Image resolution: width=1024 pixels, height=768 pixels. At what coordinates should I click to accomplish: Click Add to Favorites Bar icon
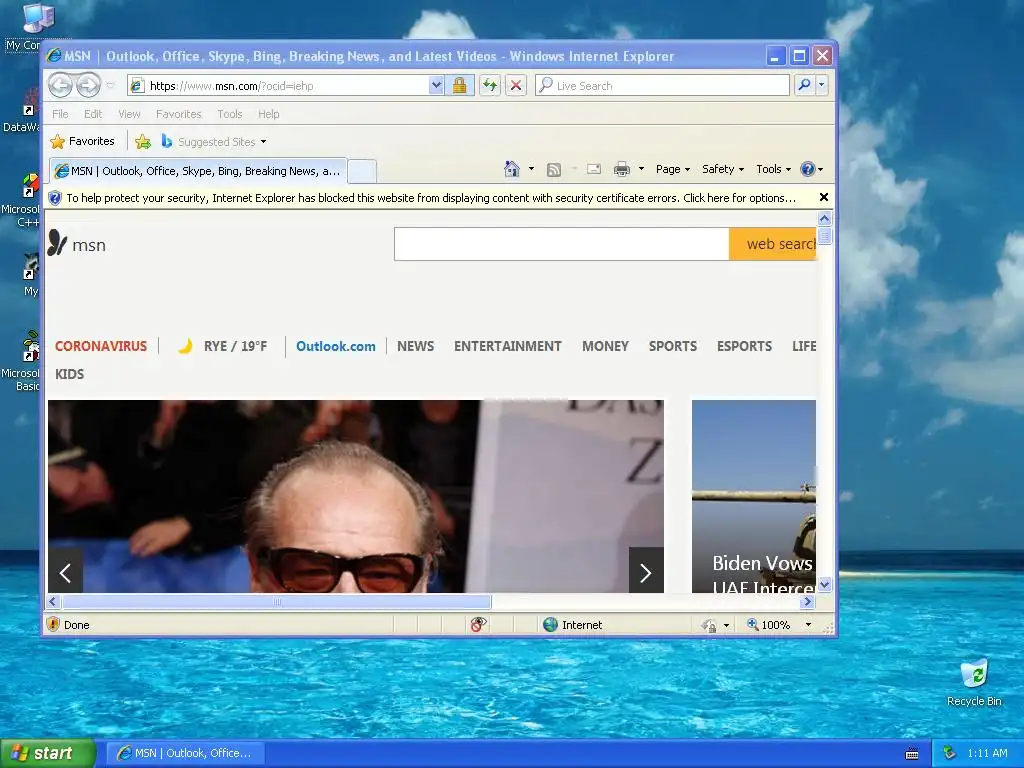pos(143,141)
